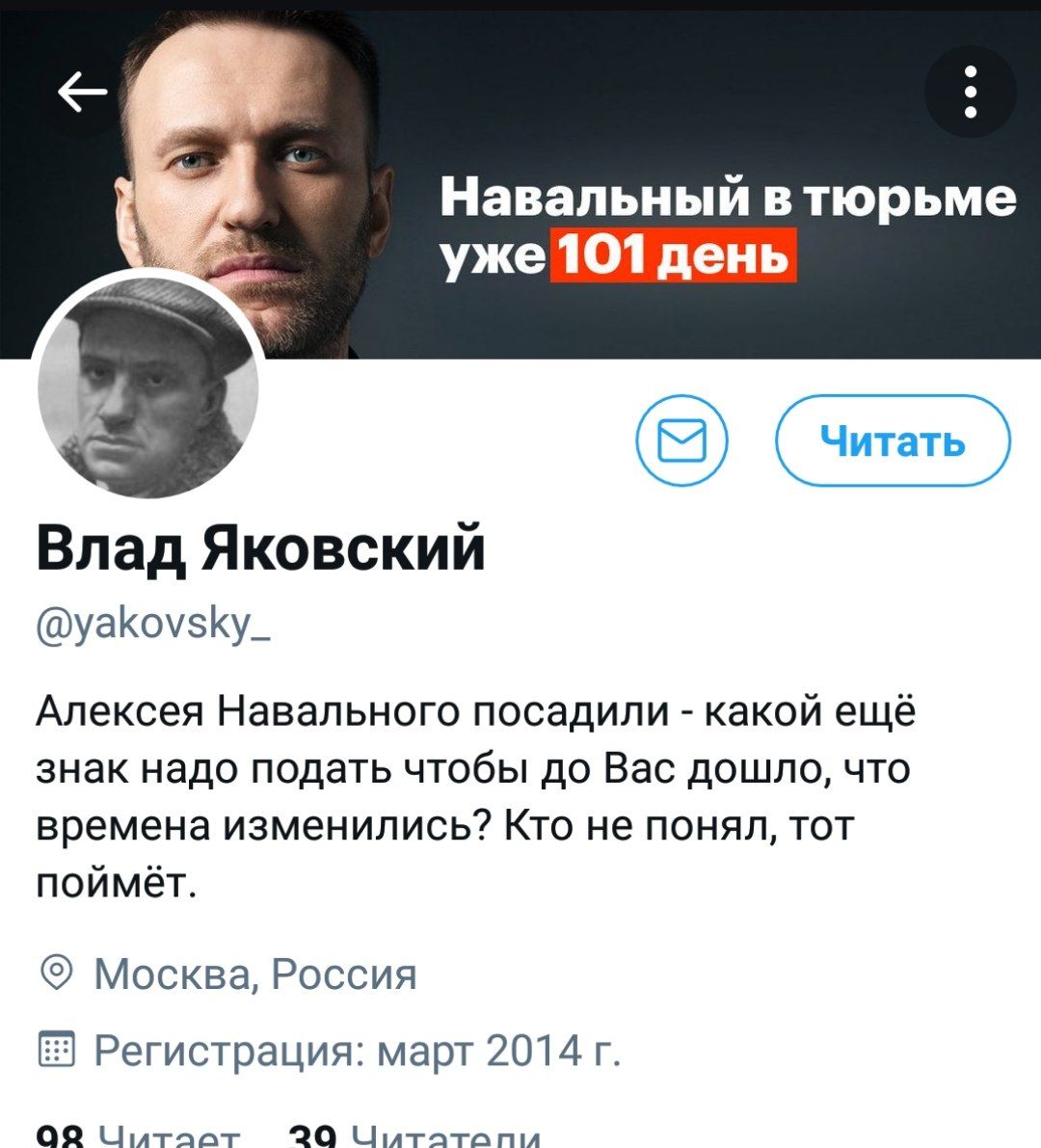Image resolution: width=1041 pixels, height=1148 pixels.
Task: Open the 98 Читает following list
Action: pyautogui.click(x=139, y=1136)
